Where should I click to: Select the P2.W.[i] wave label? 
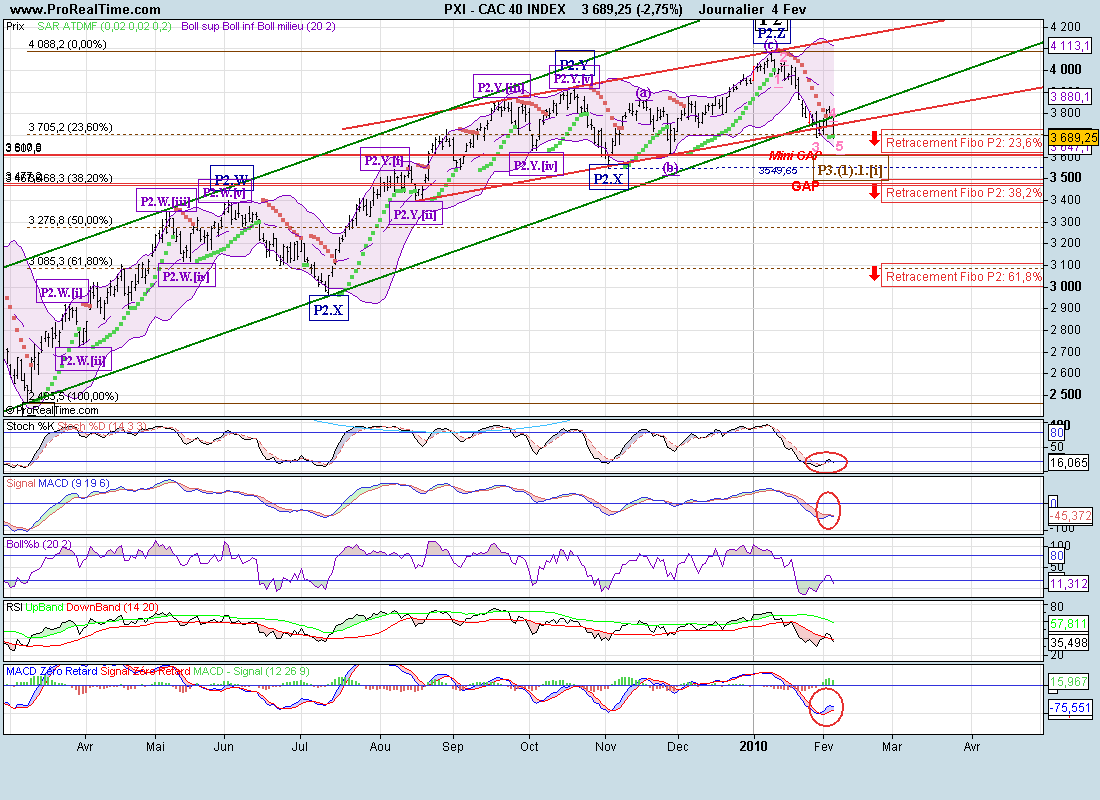[x=61, y=293]
